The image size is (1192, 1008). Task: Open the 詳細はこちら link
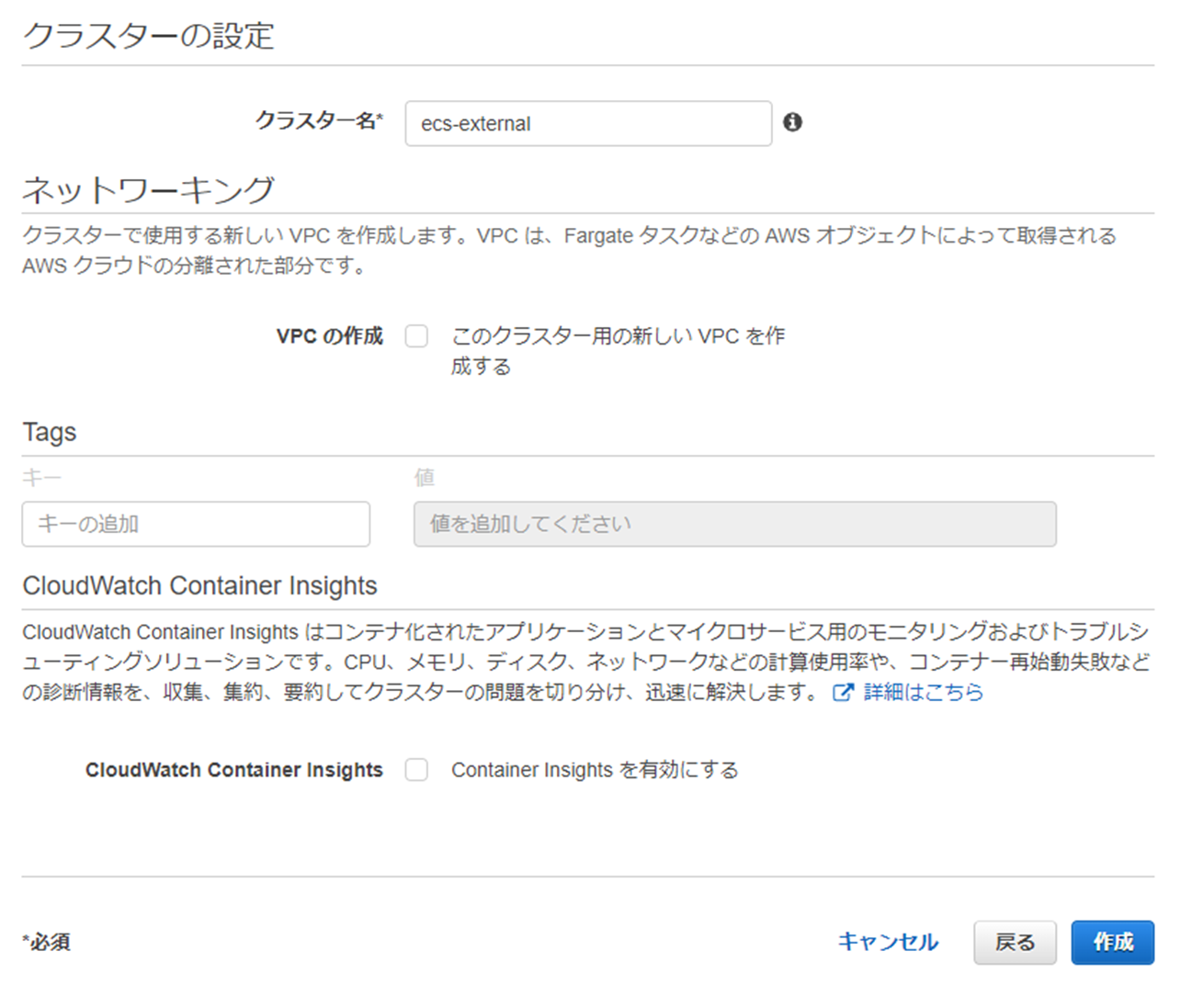point(923,693)
